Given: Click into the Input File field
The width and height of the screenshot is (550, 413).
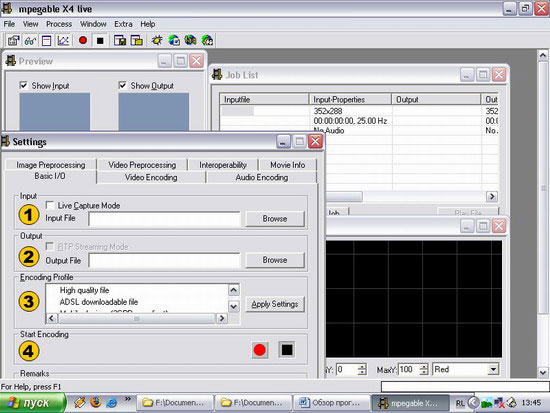Looking at the screenshot, I should [x=164, y=219].
